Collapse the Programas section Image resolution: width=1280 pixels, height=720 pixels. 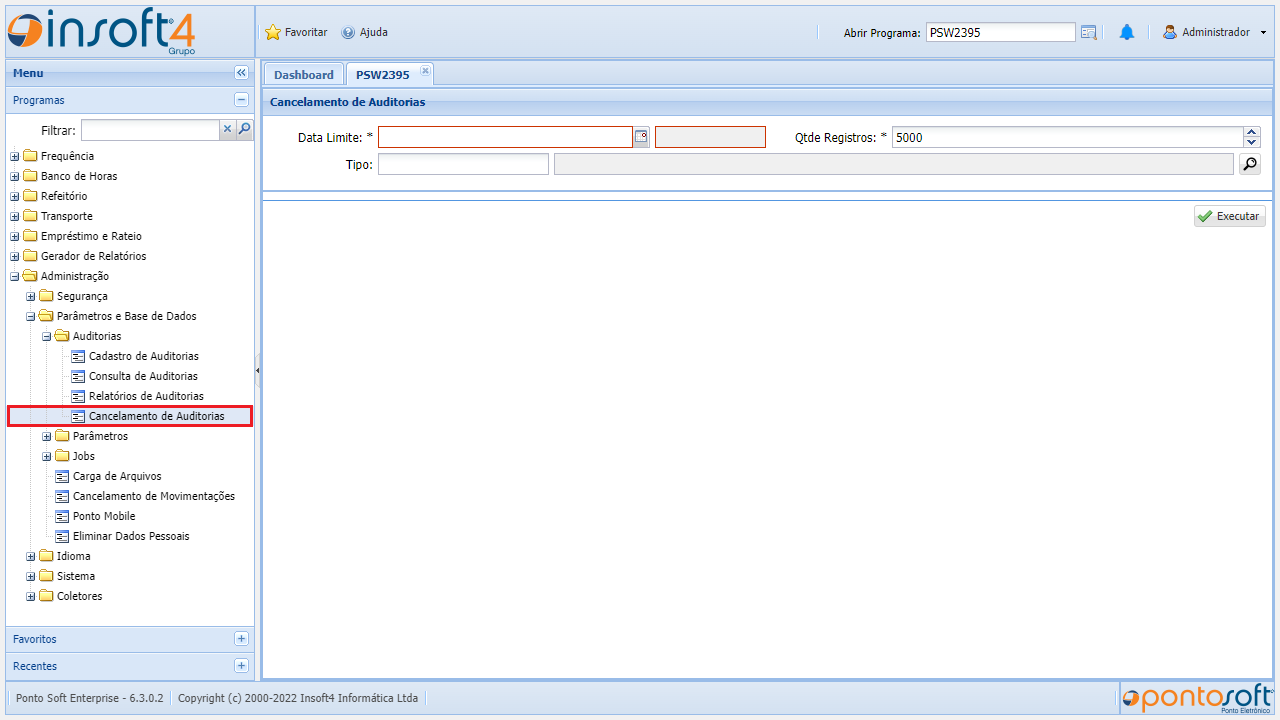click(241, 100)
